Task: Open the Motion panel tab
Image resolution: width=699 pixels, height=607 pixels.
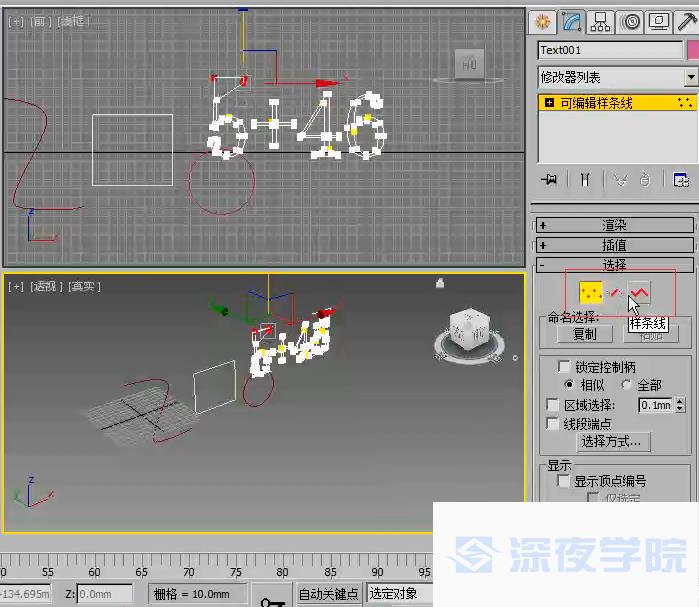Action: (x=630, y=21)
